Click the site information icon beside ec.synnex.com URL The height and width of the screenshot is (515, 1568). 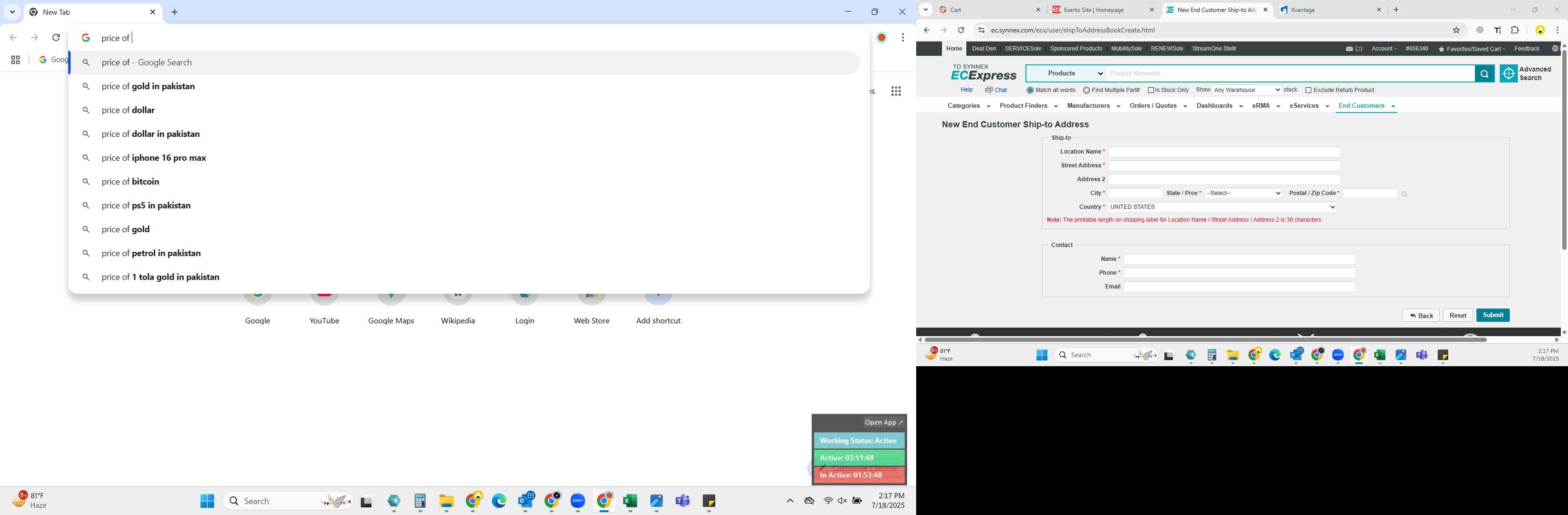pyautogui.click(x=981, y=31)
